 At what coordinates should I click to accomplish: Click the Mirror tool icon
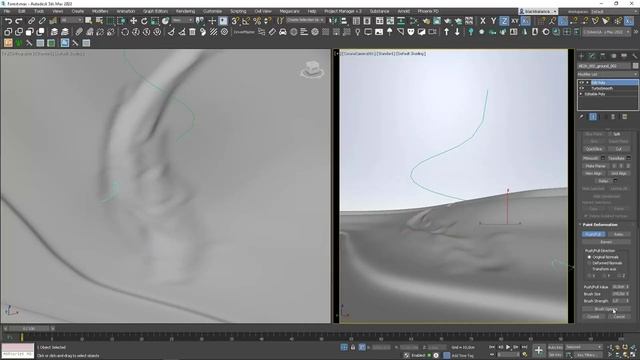(x=333, y=21)
